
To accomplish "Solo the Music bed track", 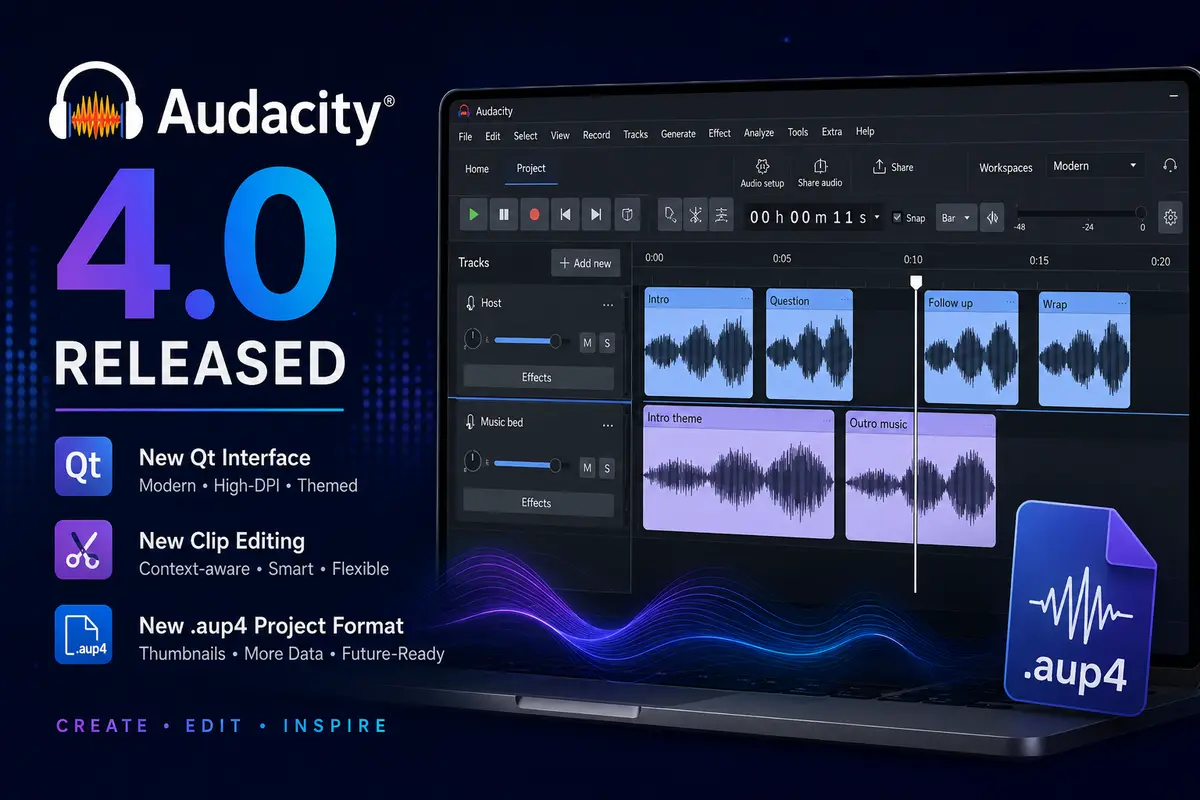I will pyautogui.click(x=607, y=467).
